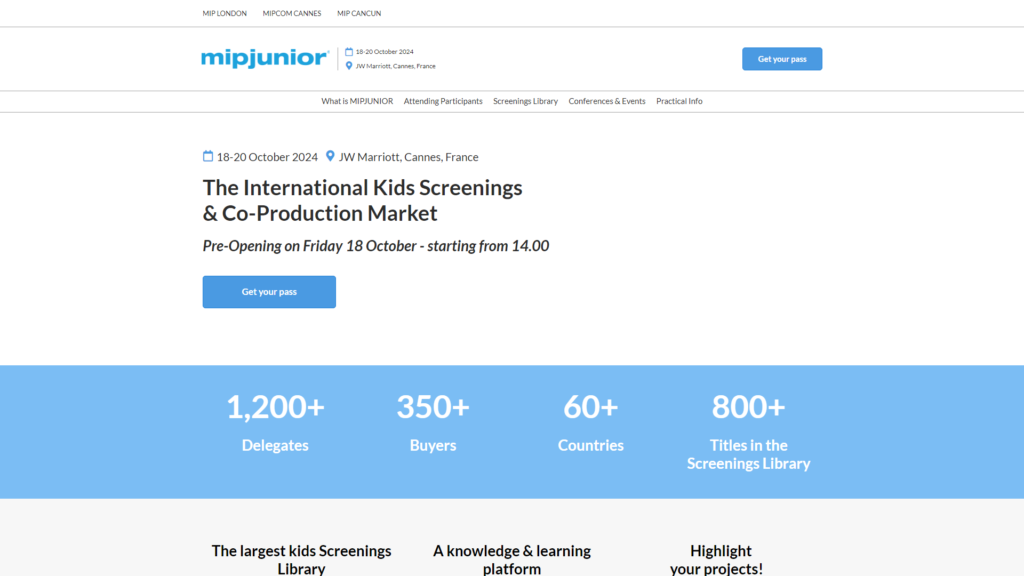Screen dimensions: 1024x576
Task: Click header text JW Marriott, Cannes, France
Action: pyautogui.click(x=395, y=66)
